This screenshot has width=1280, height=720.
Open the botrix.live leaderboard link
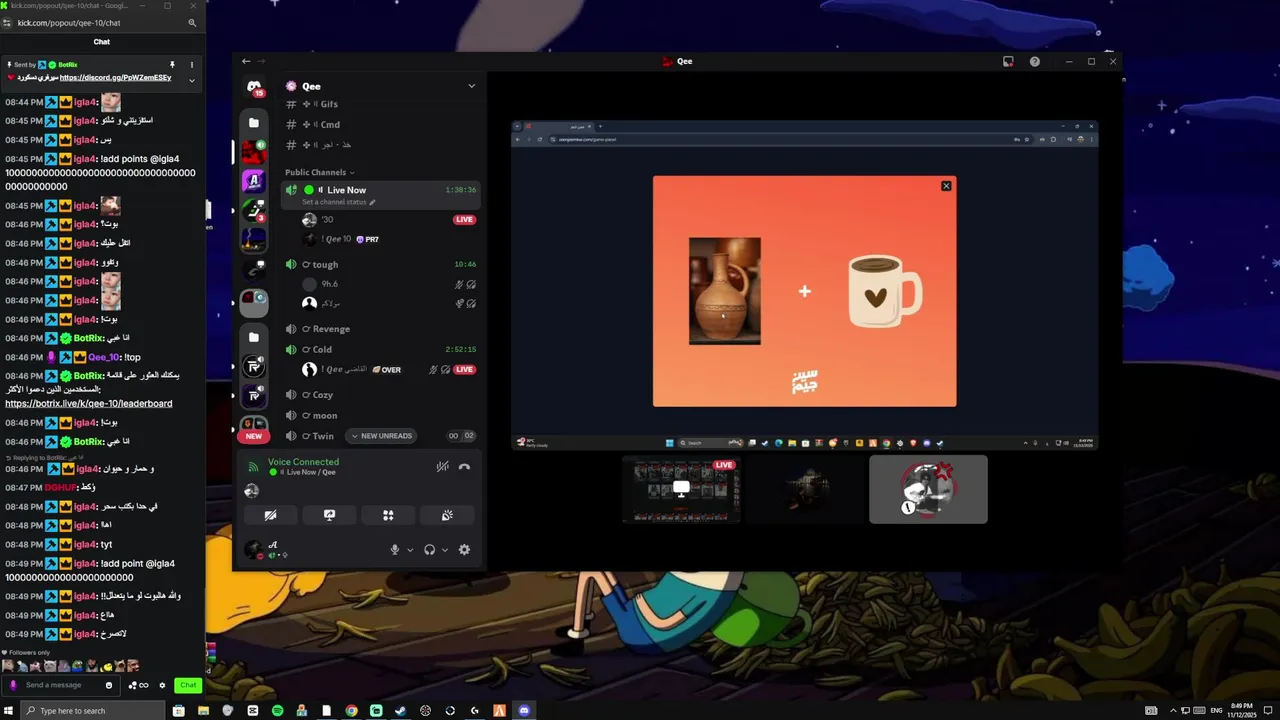click(89, 403)
